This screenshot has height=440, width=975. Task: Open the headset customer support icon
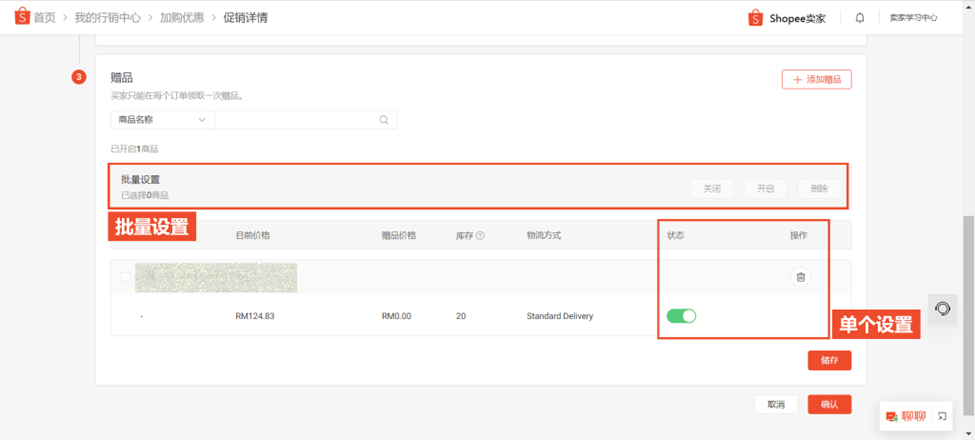tap(943, 308)
